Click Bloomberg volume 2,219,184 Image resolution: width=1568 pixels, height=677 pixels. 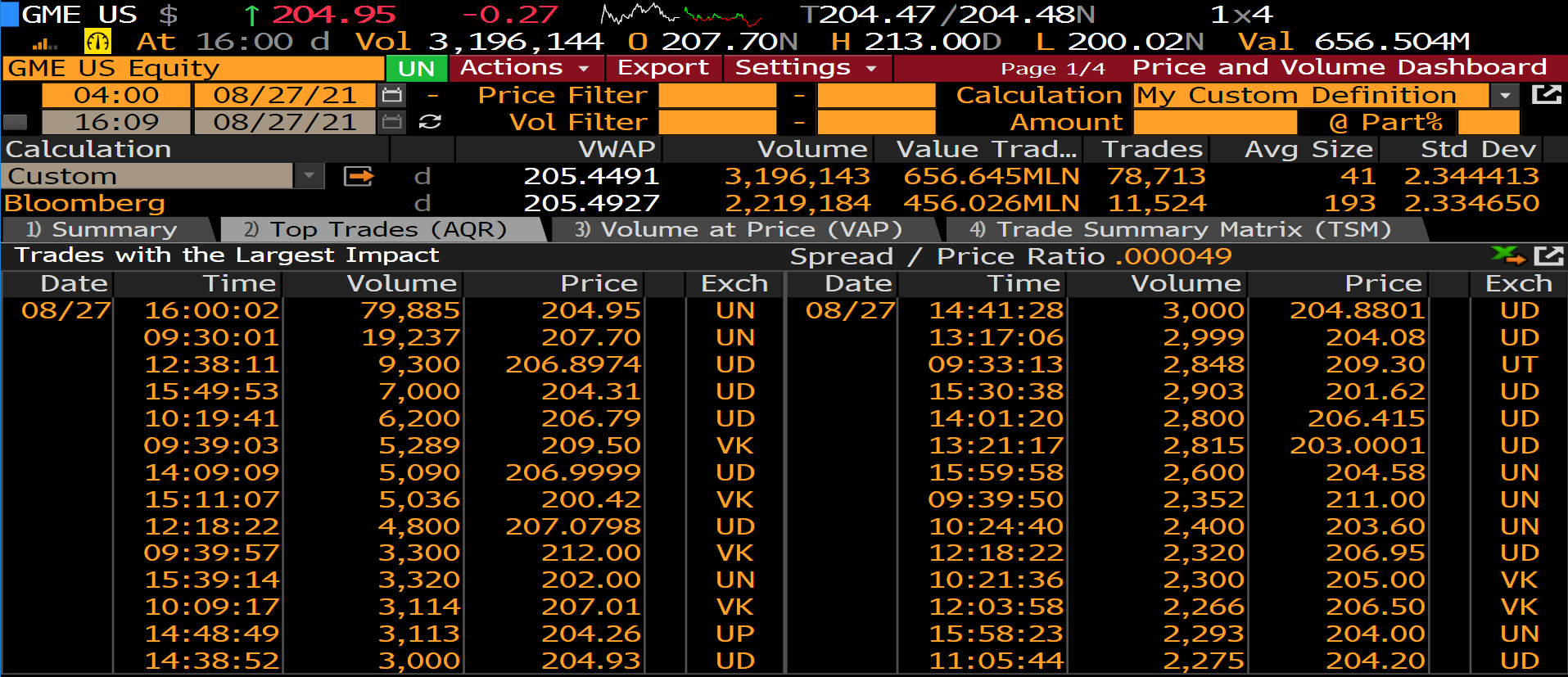pos(798,203)
